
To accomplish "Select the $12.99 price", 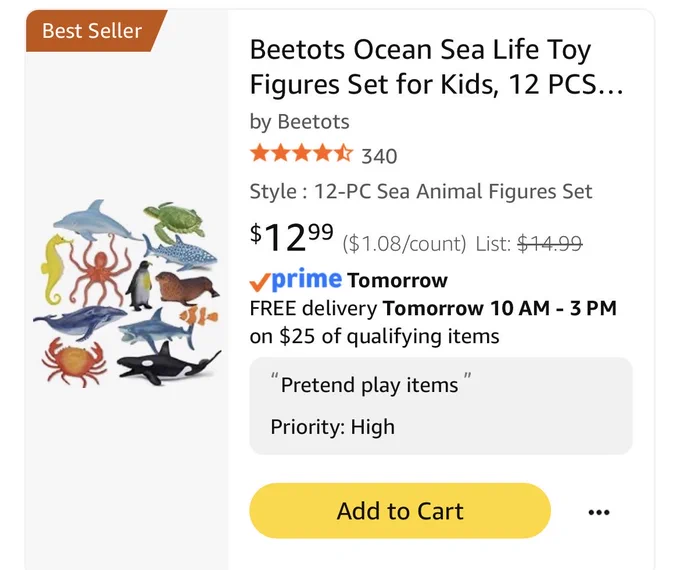I will coord(291,237).
